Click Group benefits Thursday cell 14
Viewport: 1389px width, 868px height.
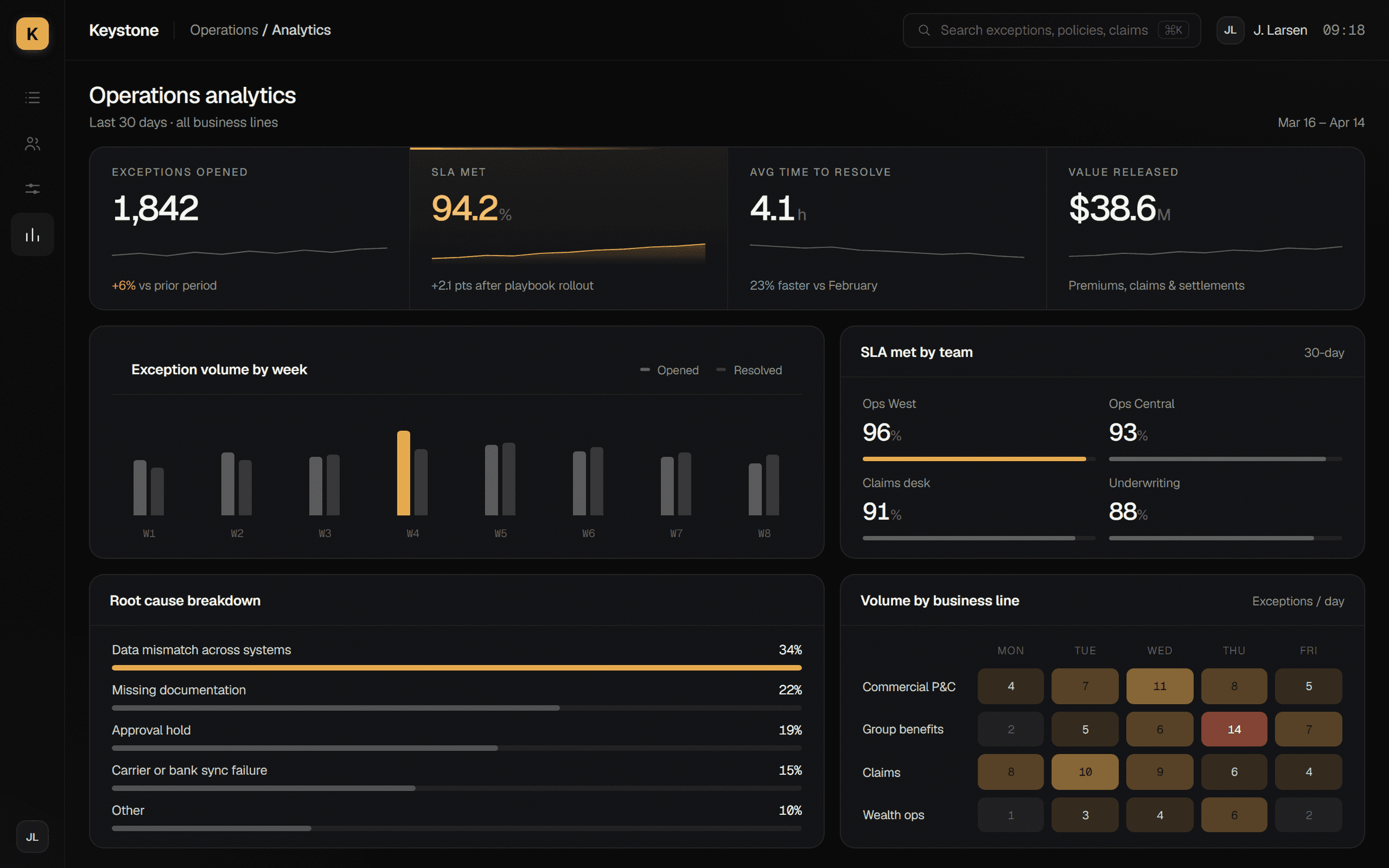1234,729
